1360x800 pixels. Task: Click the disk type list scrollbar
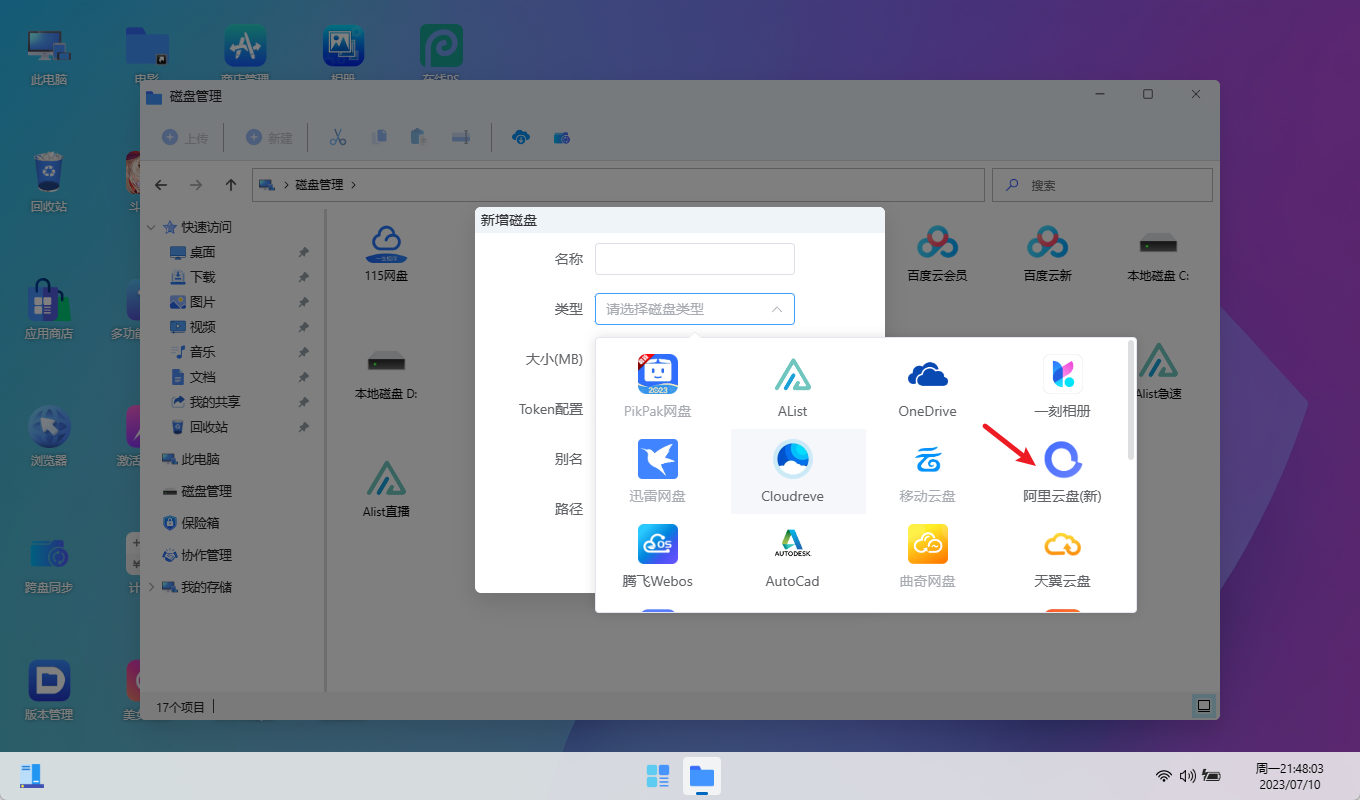tap(1131, 400)
